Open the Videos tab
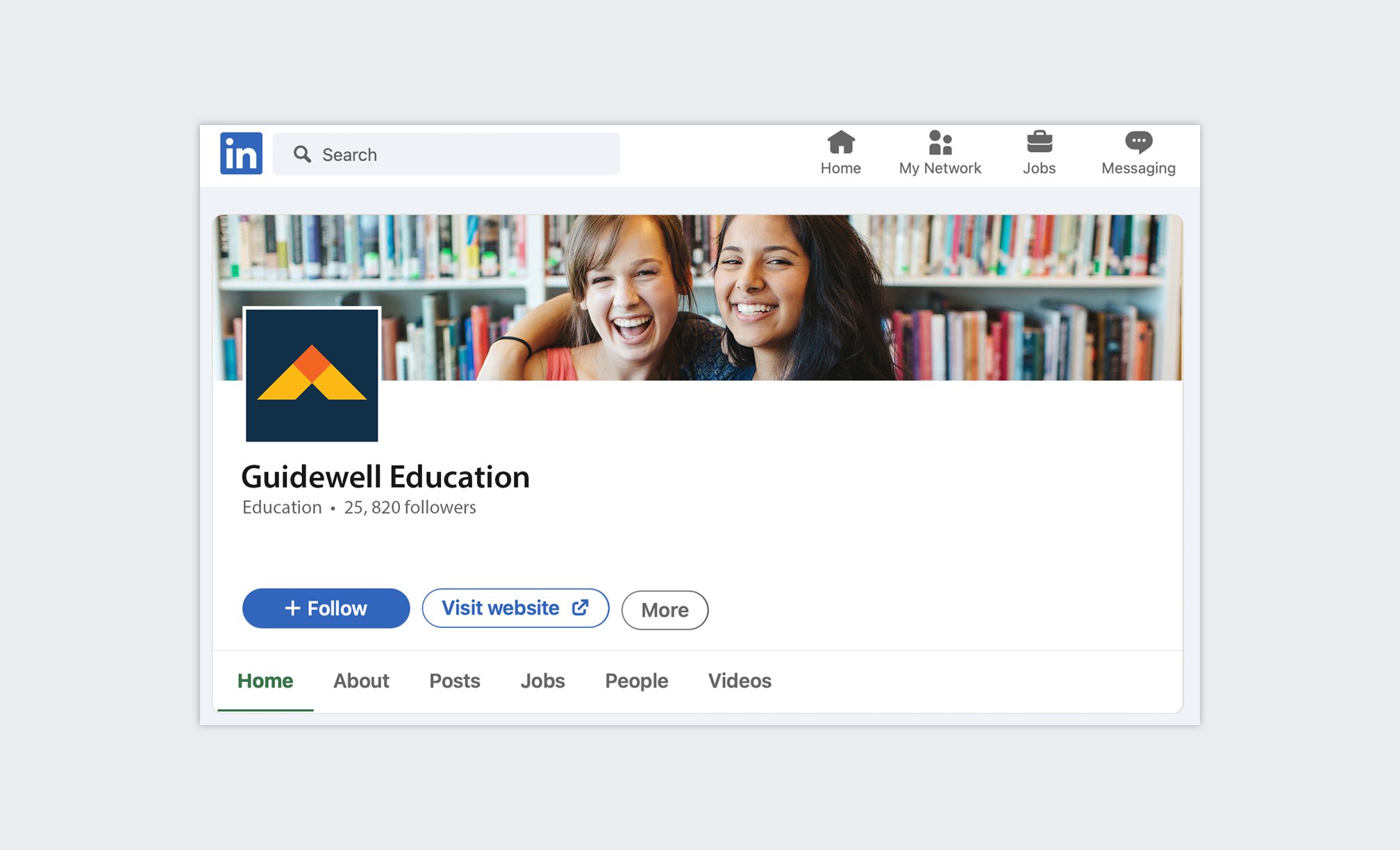This screenshot has height=850, width=1400. coord(740,681)
